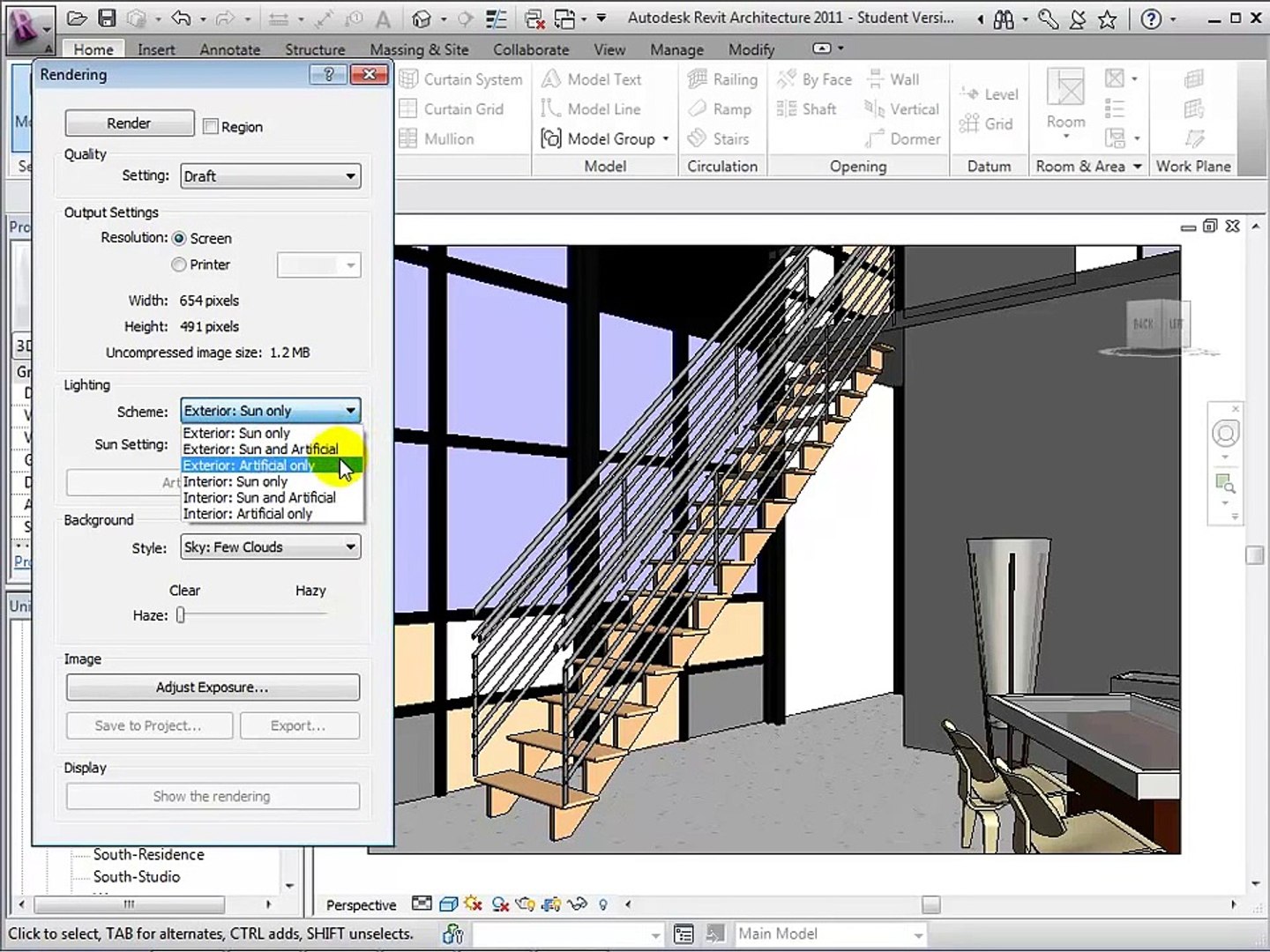Select the Model Text tool
1270x952 pixels.
click(591, 79)
